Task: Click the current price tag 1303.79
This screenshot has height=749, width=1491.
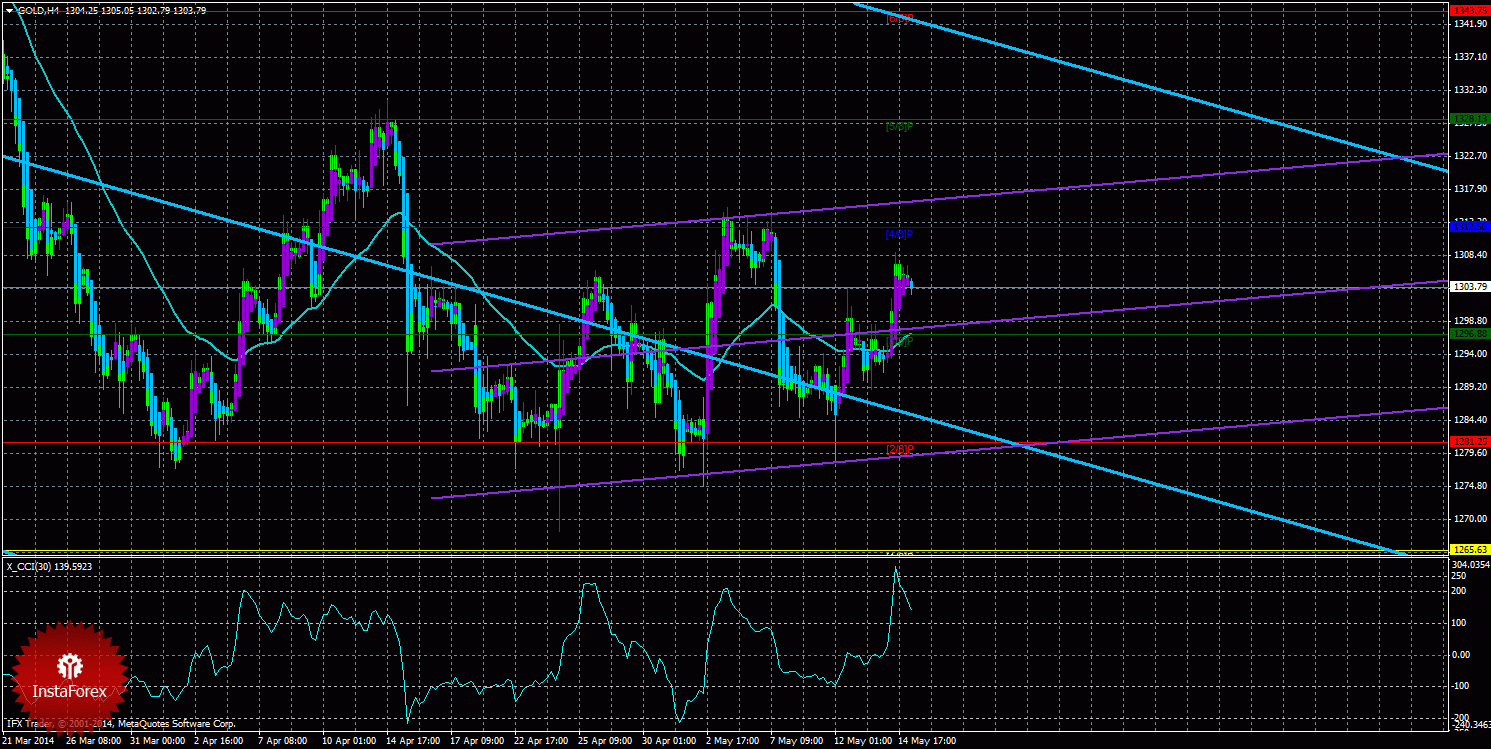Action: coord(1468,287)
